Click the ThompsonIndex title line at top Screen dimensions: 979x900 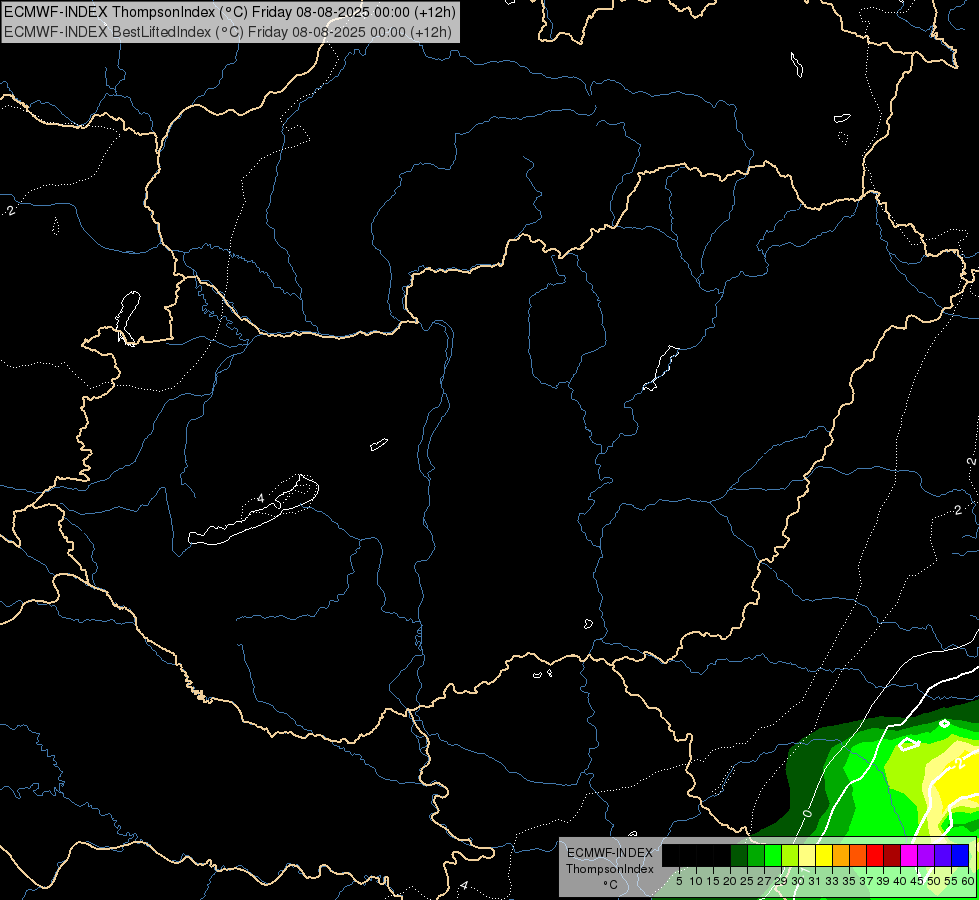230,12
